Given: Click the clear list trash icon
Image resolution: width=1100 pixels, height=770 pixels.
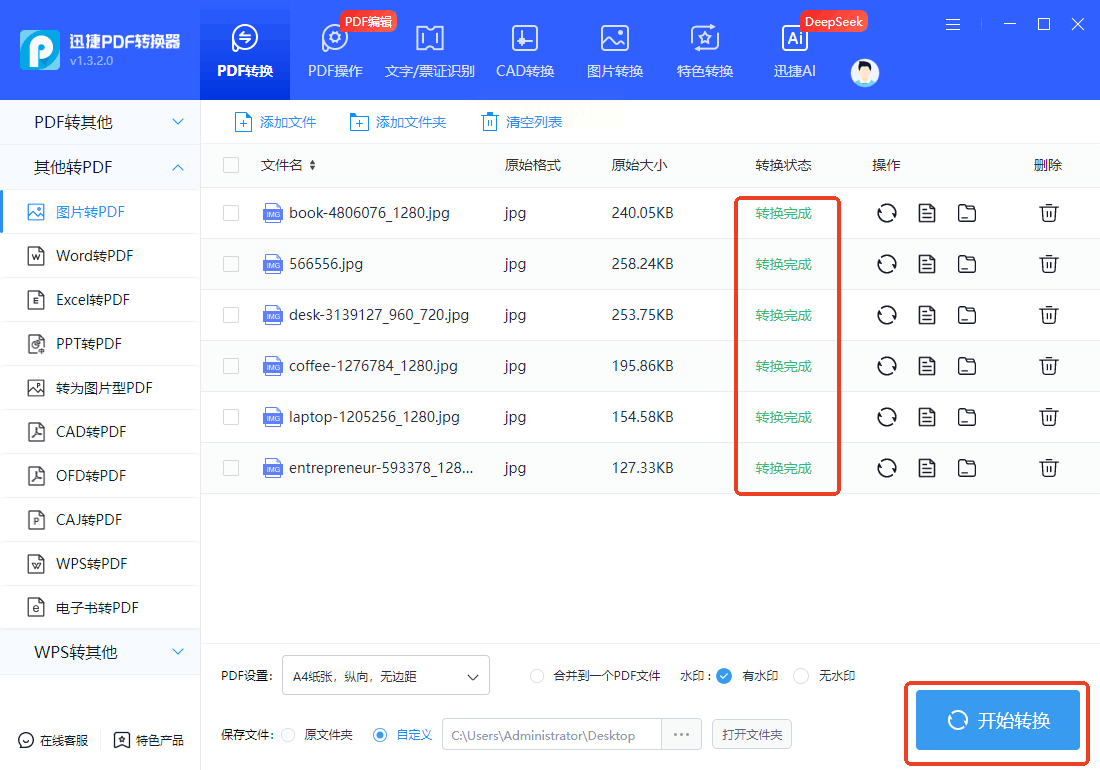Looking at the screenshot, I should point(489,122).
